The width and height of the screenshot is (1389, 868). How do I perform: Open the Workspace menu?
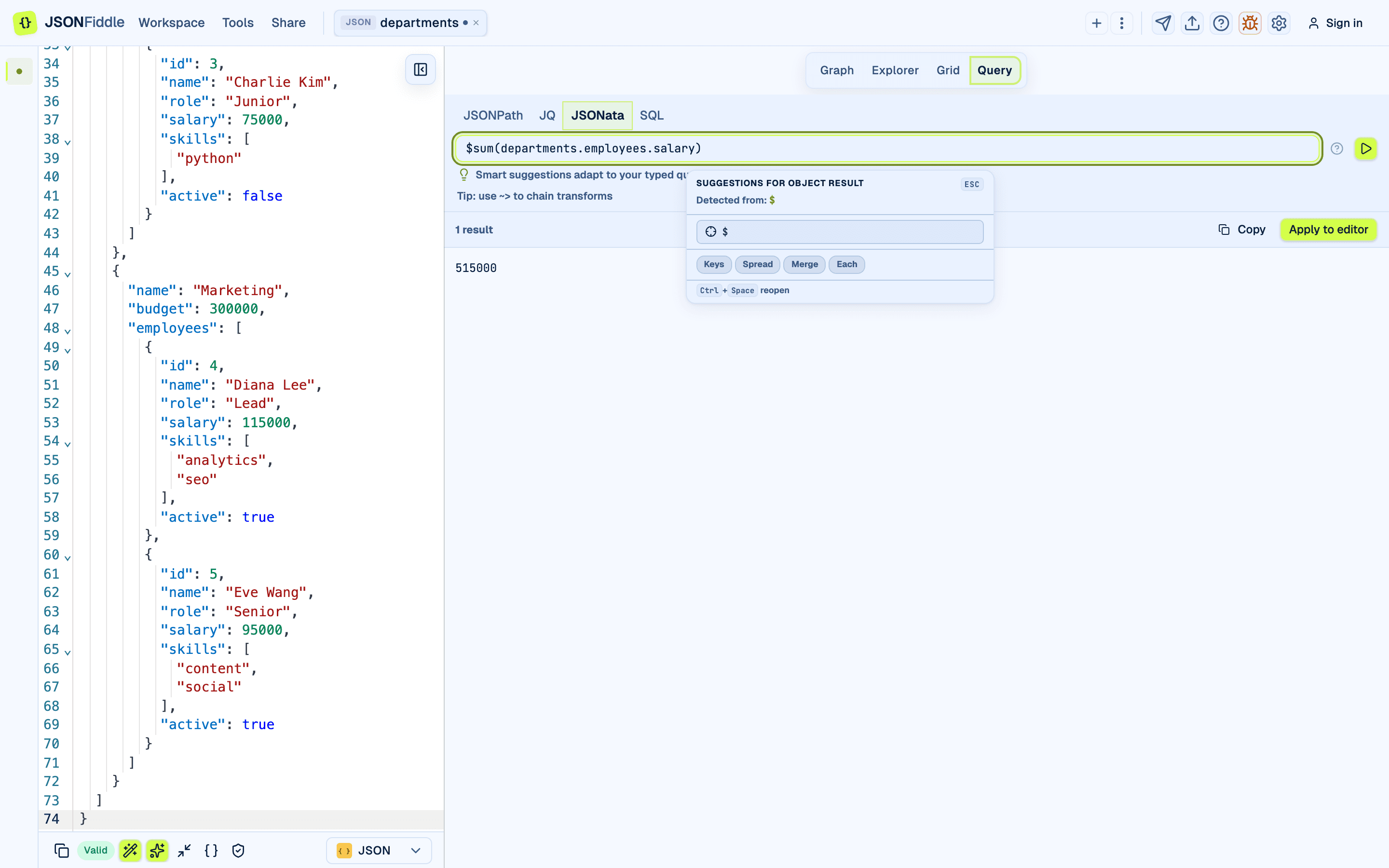pyautogui.click(x=171, y=23)
